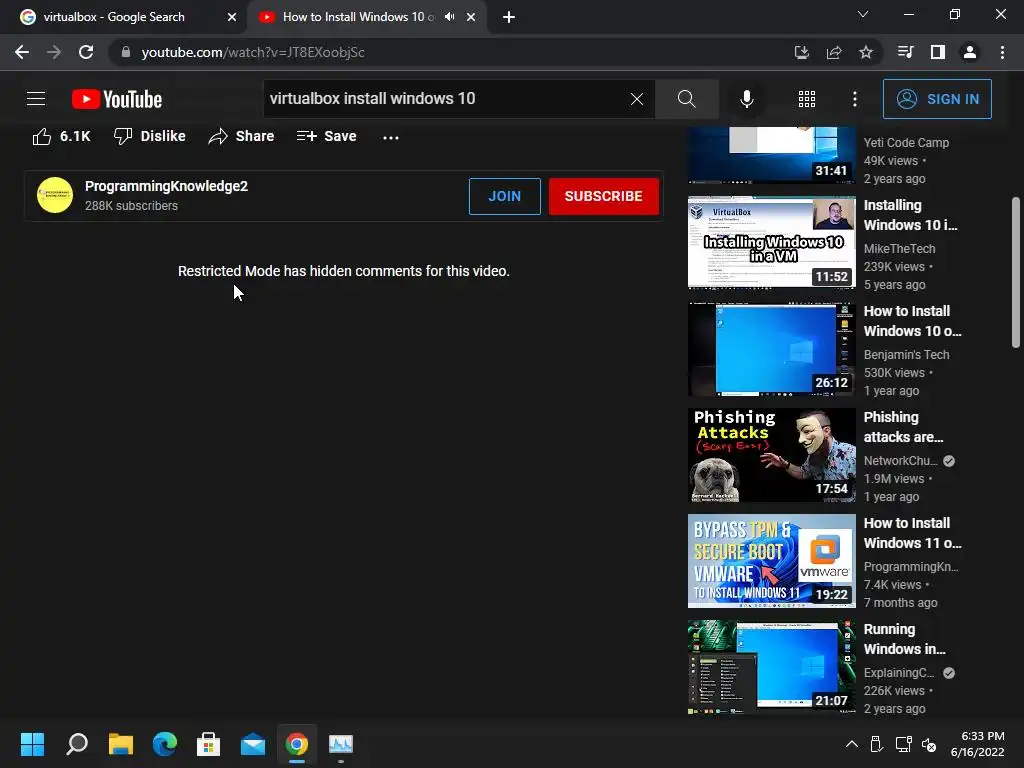Like the video with 6.1K likes
Viewport: 1024px width, 768px height.
[61, 136]
